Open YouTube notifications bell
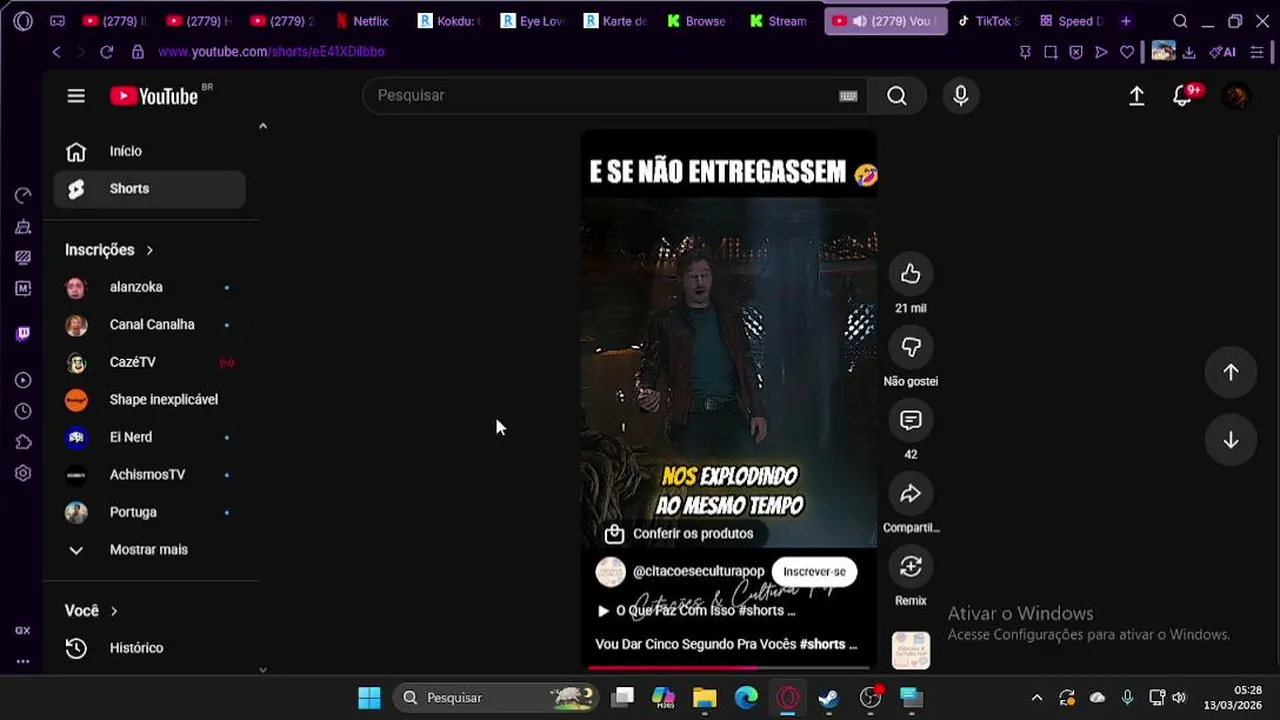 (x=1183, y=96)
